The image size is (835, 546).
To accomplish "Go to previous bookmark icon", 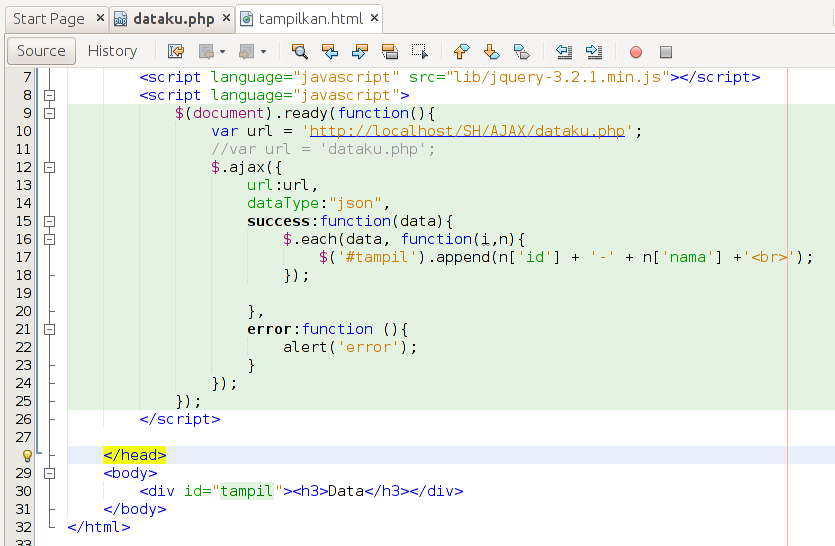I will pos(462,52).
